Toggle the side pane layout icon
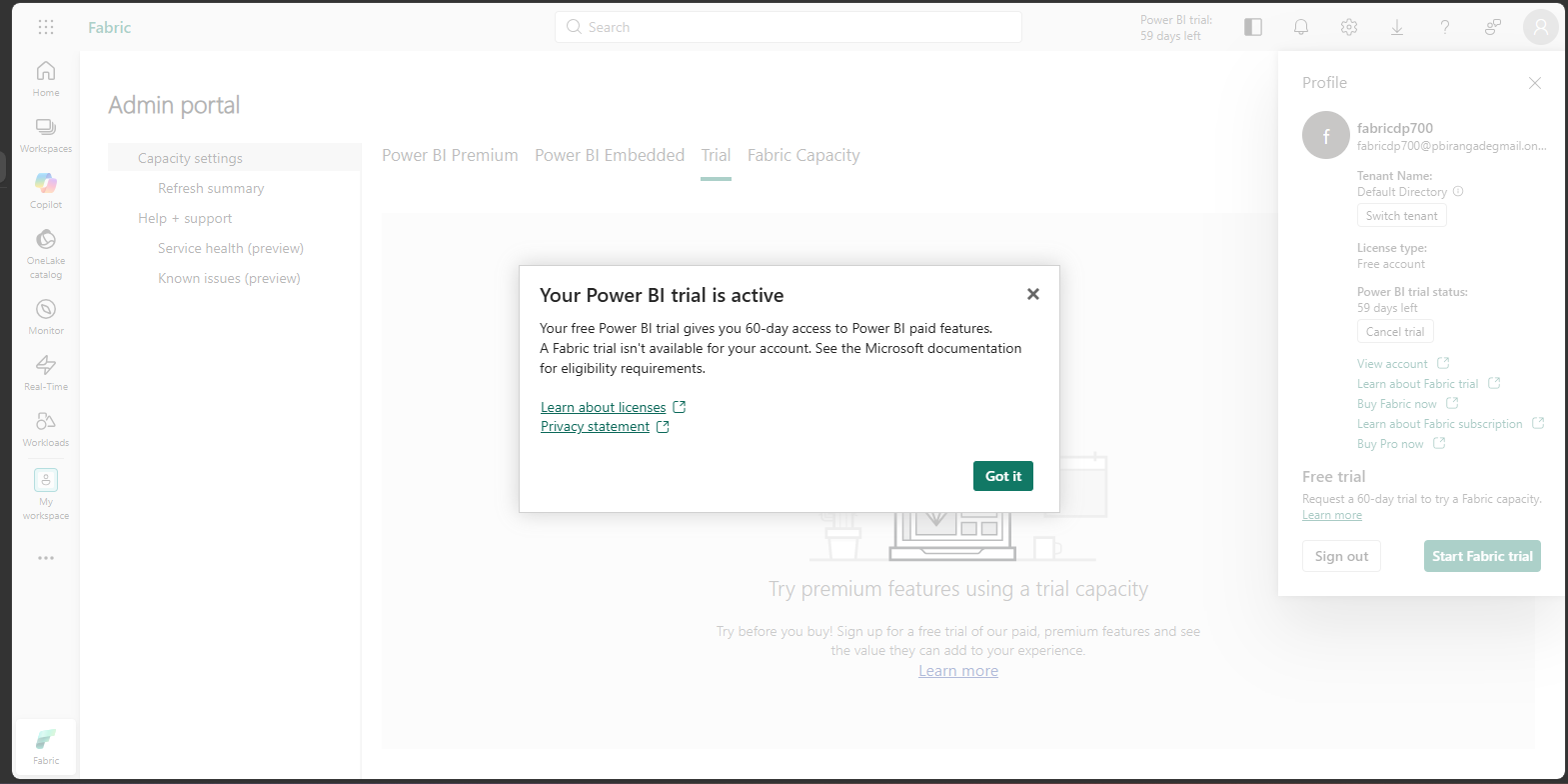This screenshot has width=1568, height=784. coord(1253,27)
